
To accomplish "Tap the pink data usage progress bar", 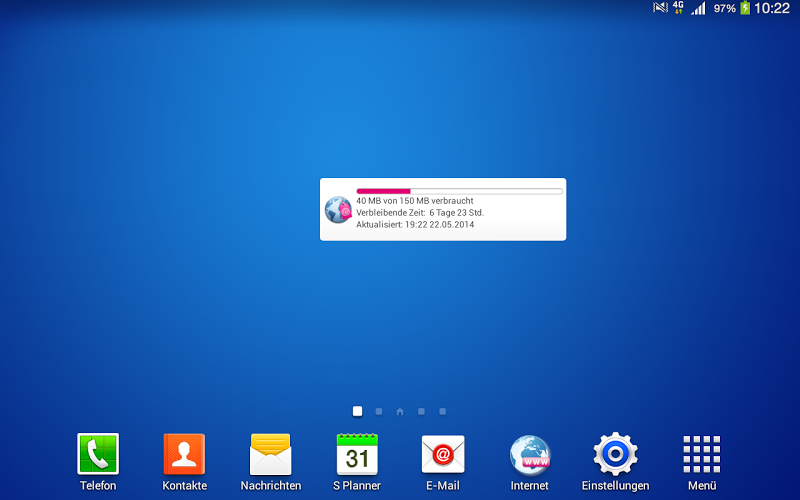I will point(459,191).
